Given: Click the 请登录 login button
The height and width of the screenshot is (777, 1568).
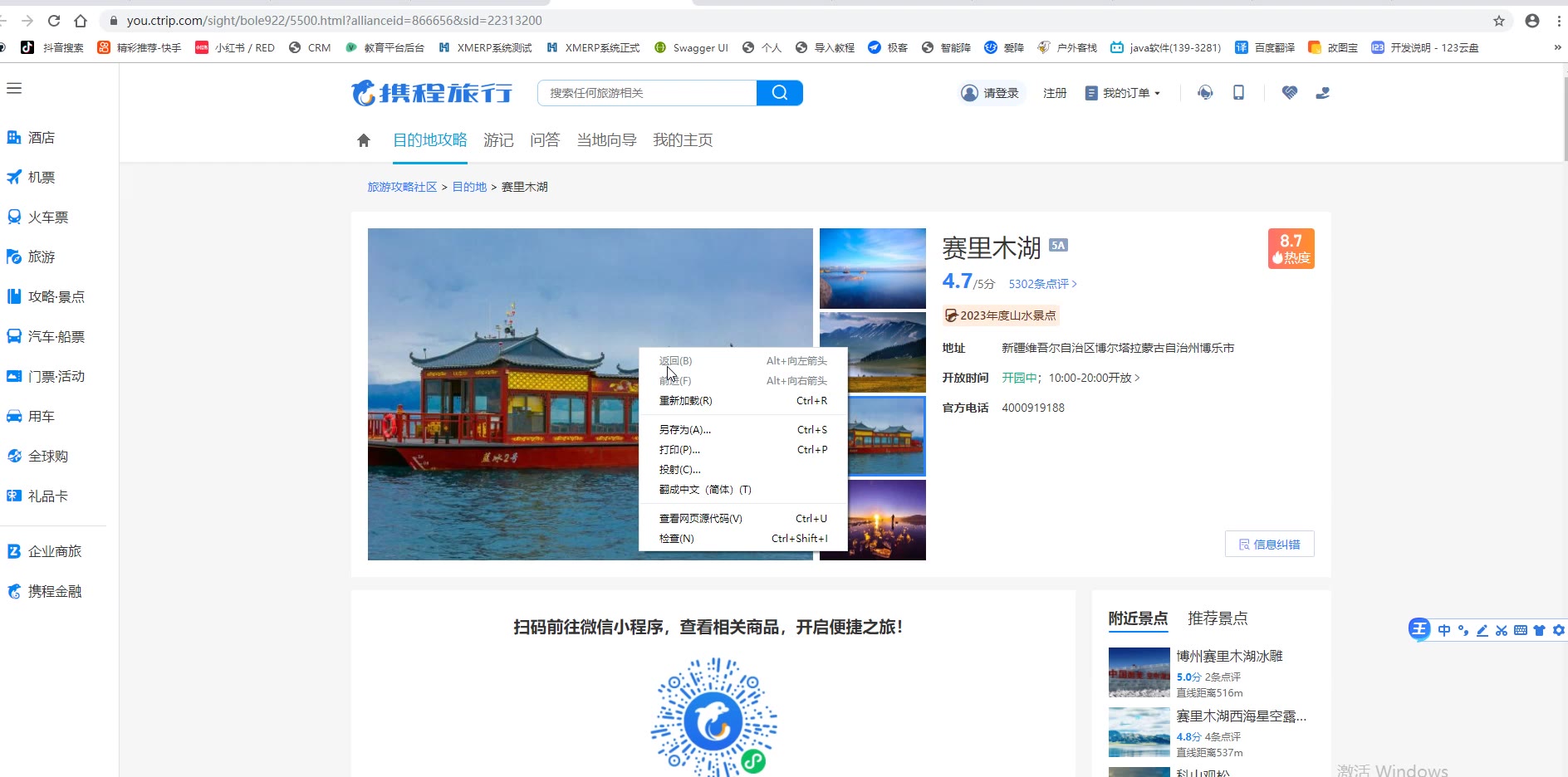Looking at the screenshot, I should 990,93.
